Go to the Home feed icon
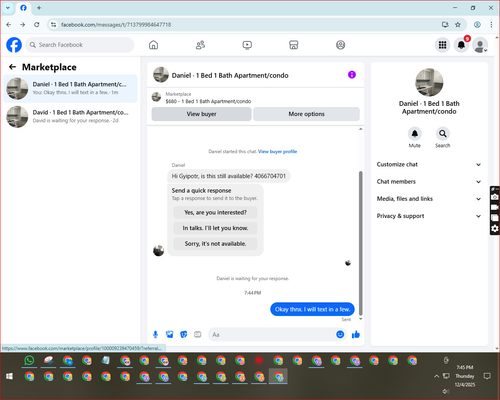The height and width of the screenshot is (400, 500). (153, 45)
